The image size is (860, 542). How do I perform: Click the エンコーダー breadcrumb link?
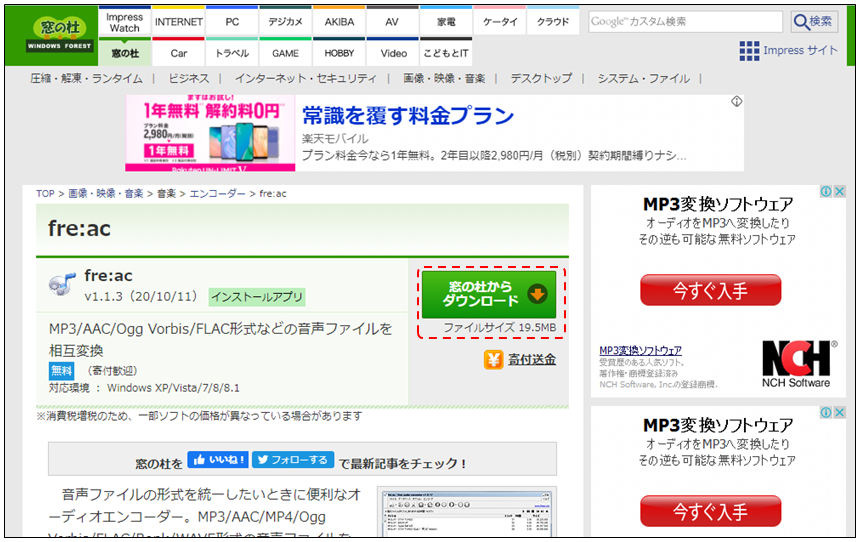click(217, 194)
